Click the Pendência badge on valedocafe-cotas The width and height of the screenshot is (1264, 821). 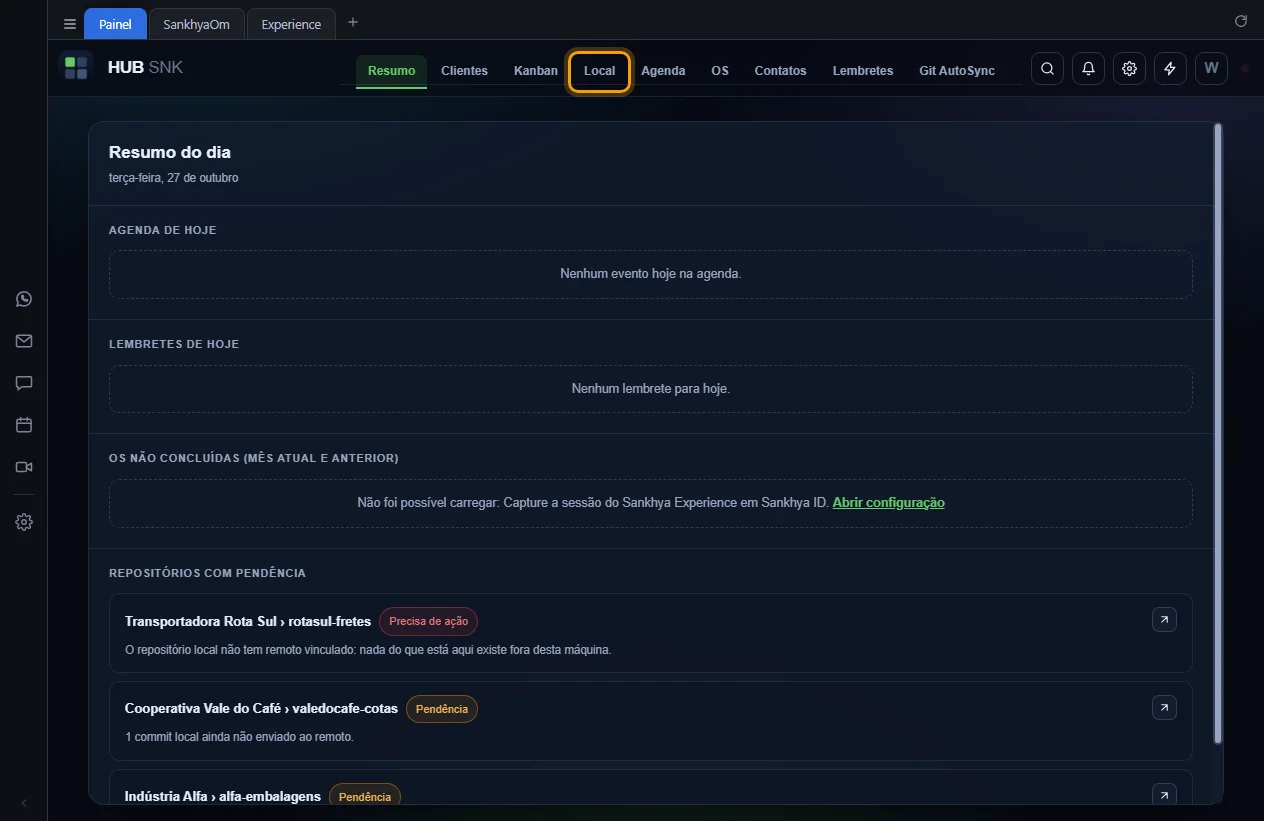442,709
